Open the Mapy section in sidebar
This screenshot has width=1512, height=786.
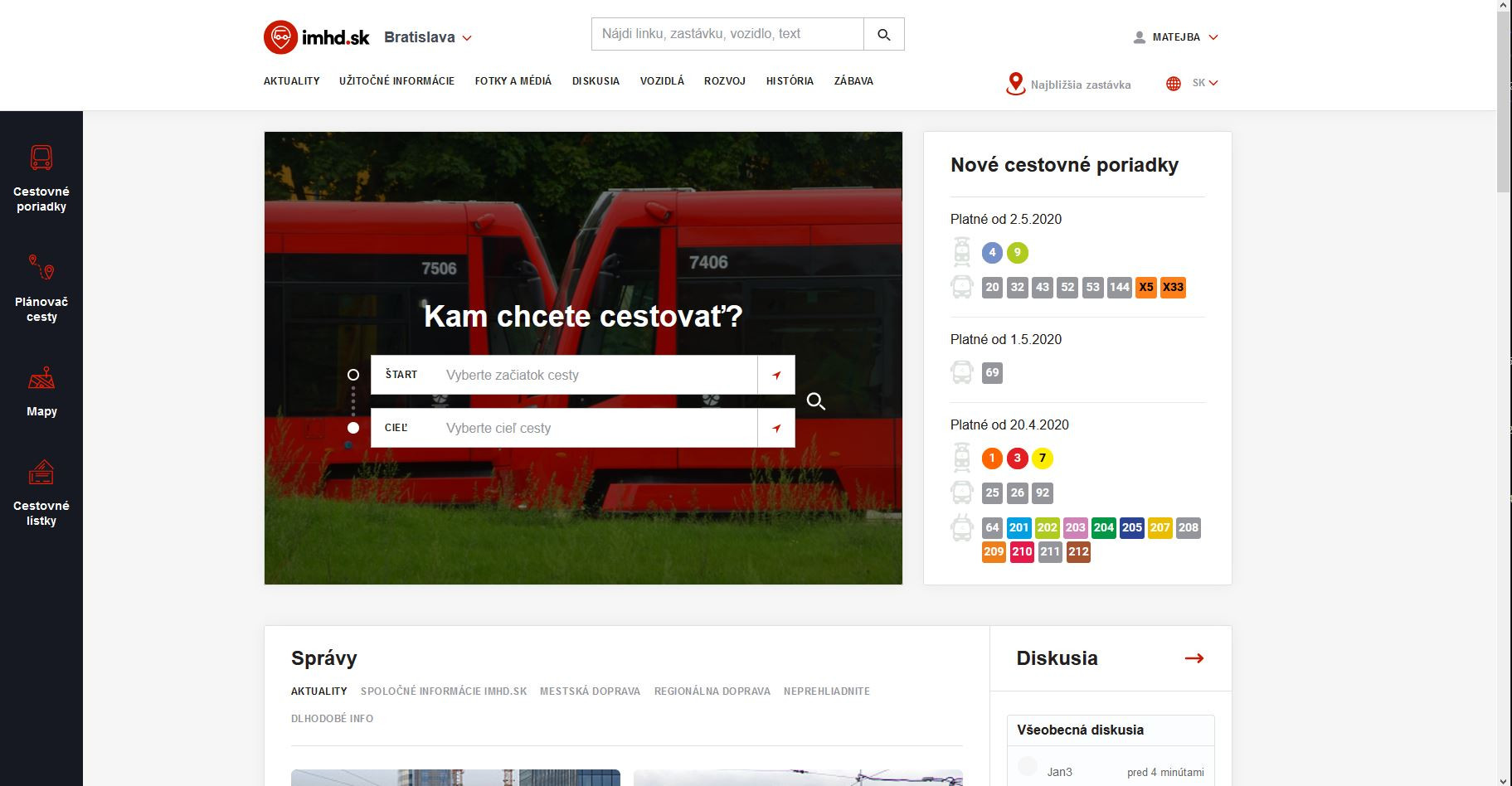click(x=41, y=391)
